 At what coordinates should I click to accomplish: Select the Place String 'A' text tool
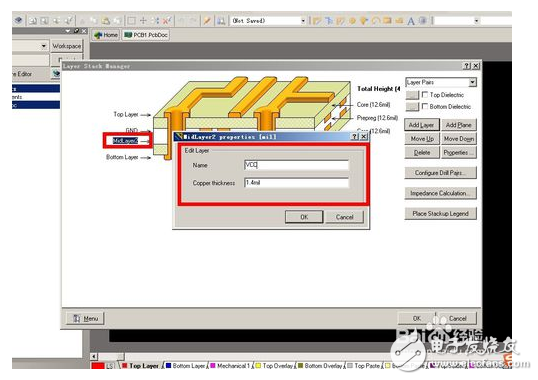(410, 21)
